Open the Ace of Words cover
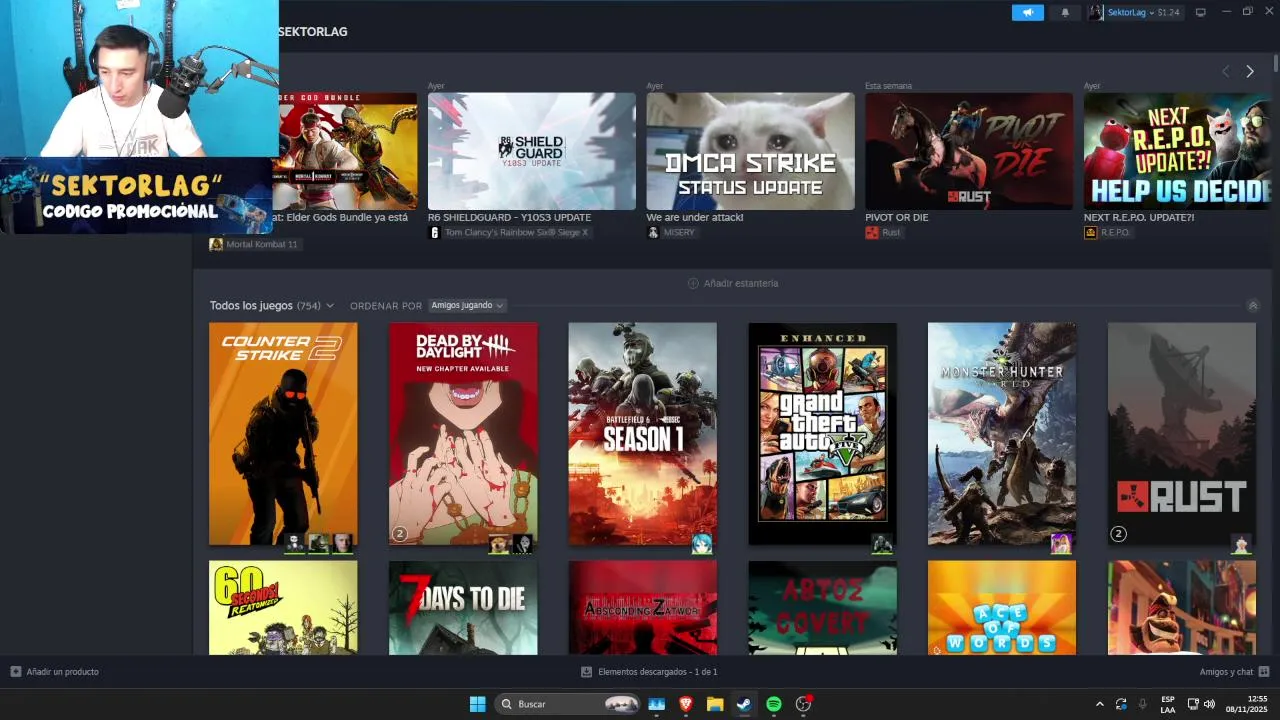1280x720 pixels. [1002, 607]
